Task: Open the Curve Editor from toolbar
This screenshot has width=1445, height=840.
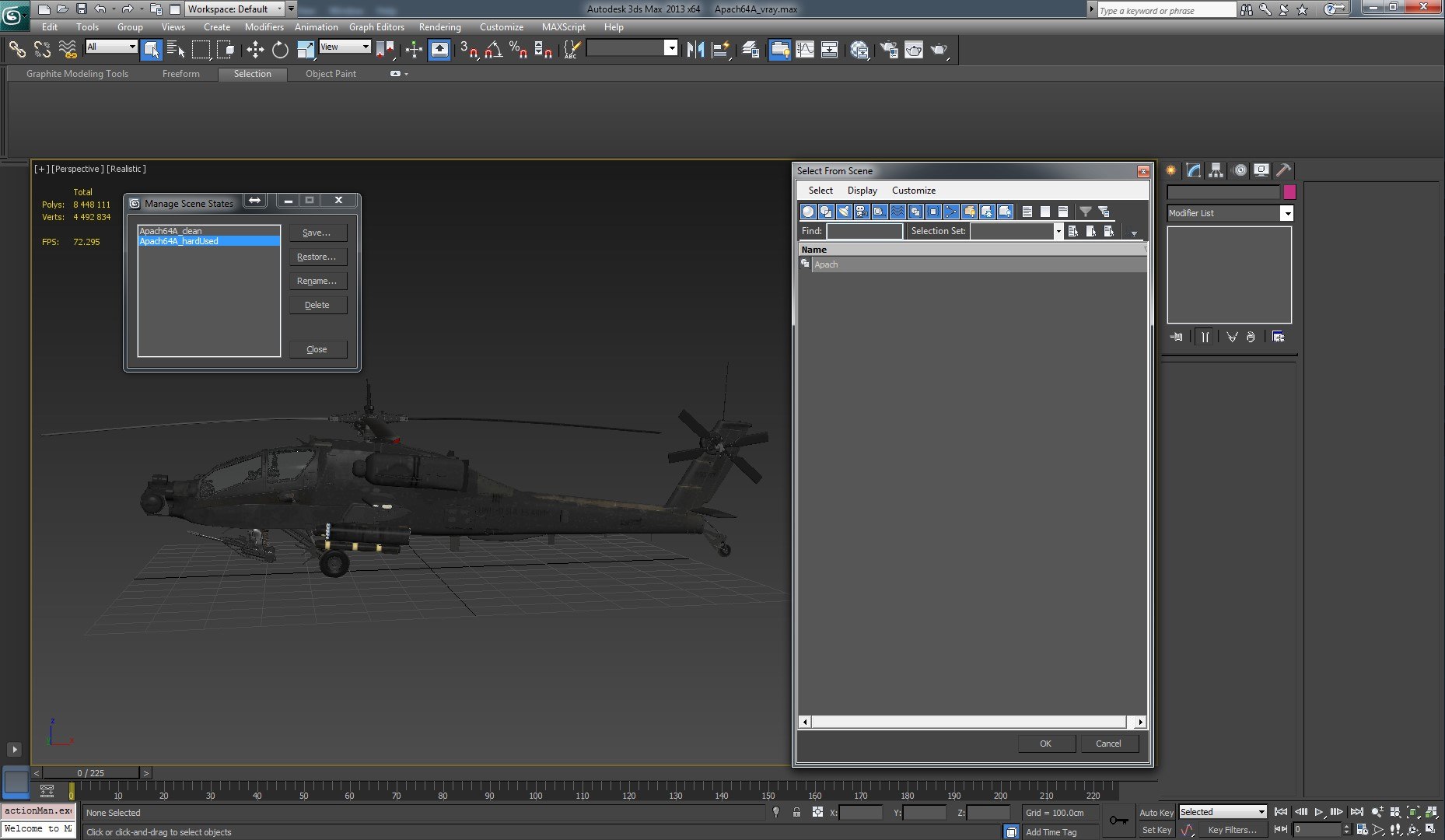Action: point(805,50)
